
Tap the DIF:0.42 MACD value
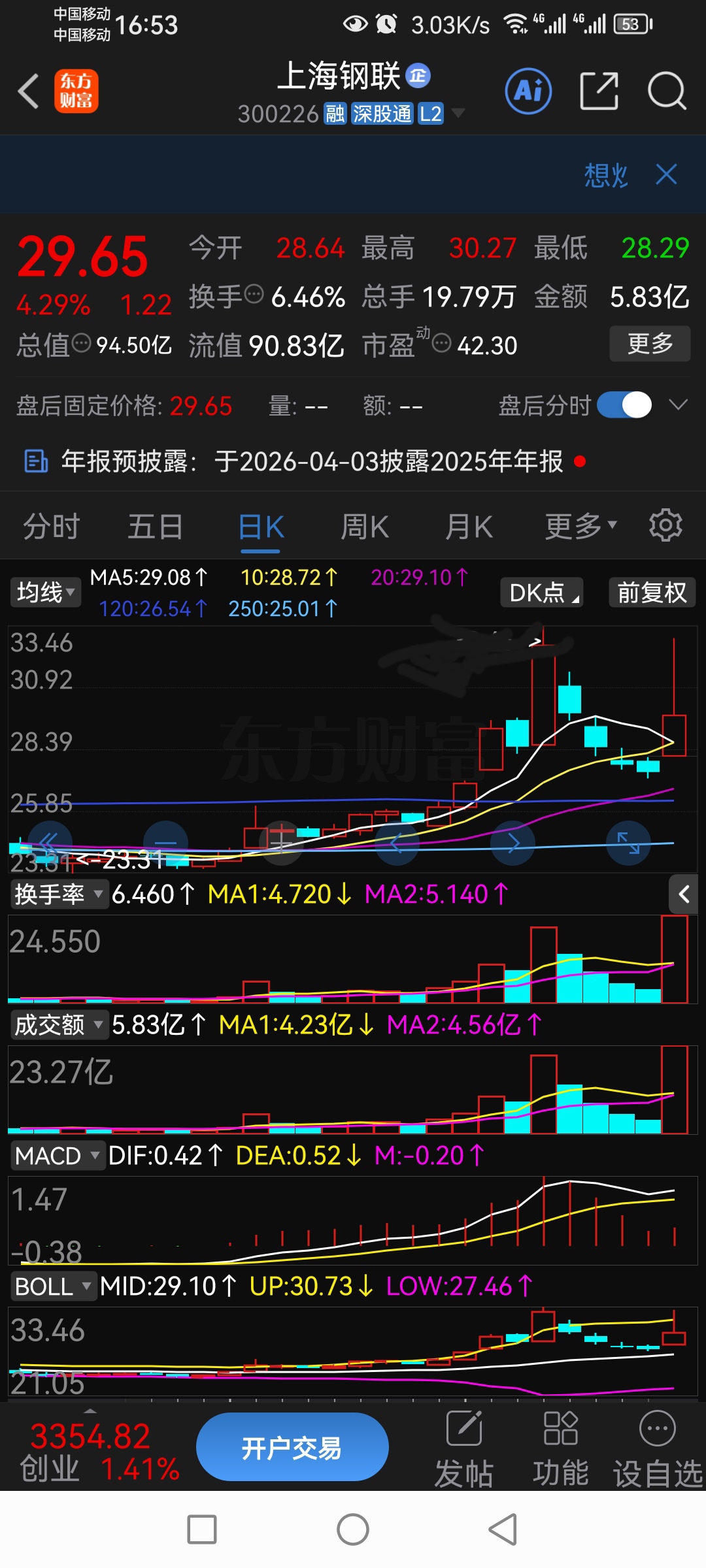(165, 1155)
